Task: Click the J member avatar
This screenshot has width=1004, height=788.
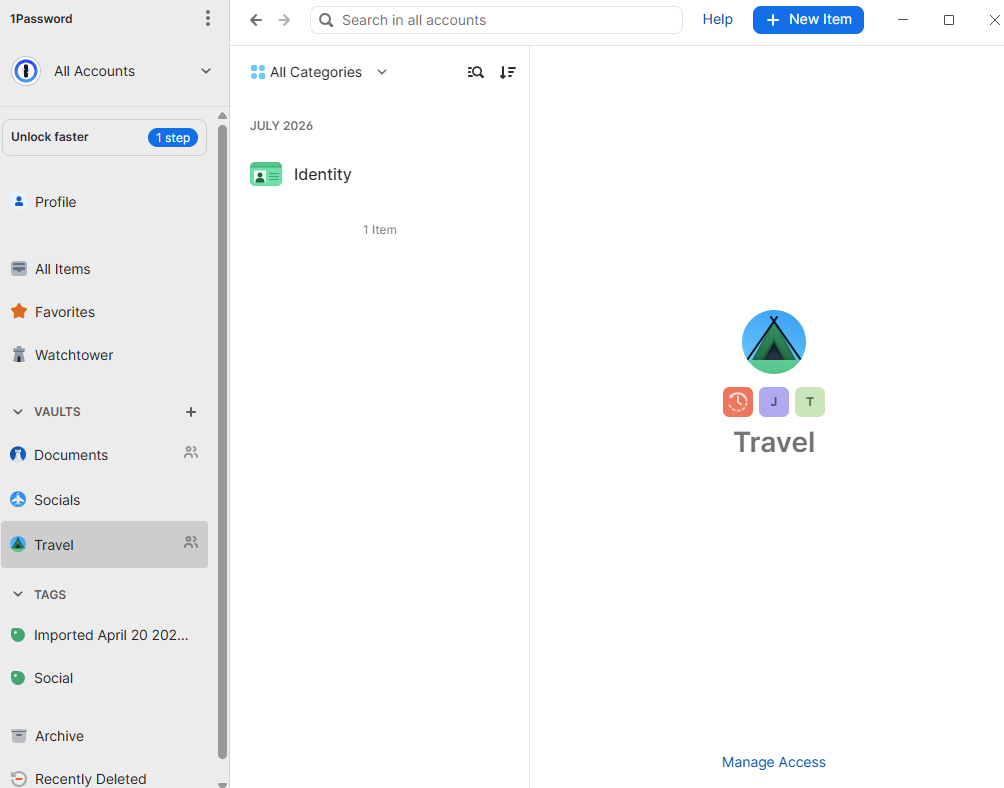Action: [x=773, y=402]
